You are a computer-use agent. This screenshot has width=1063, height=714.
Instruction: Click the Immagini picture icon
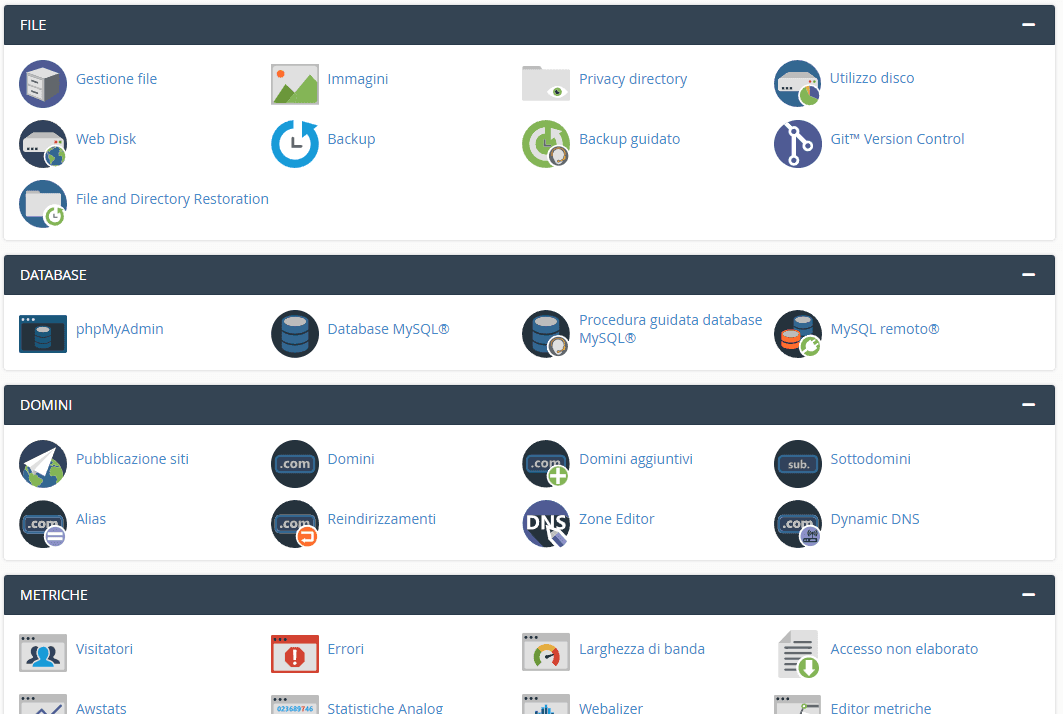295,84
